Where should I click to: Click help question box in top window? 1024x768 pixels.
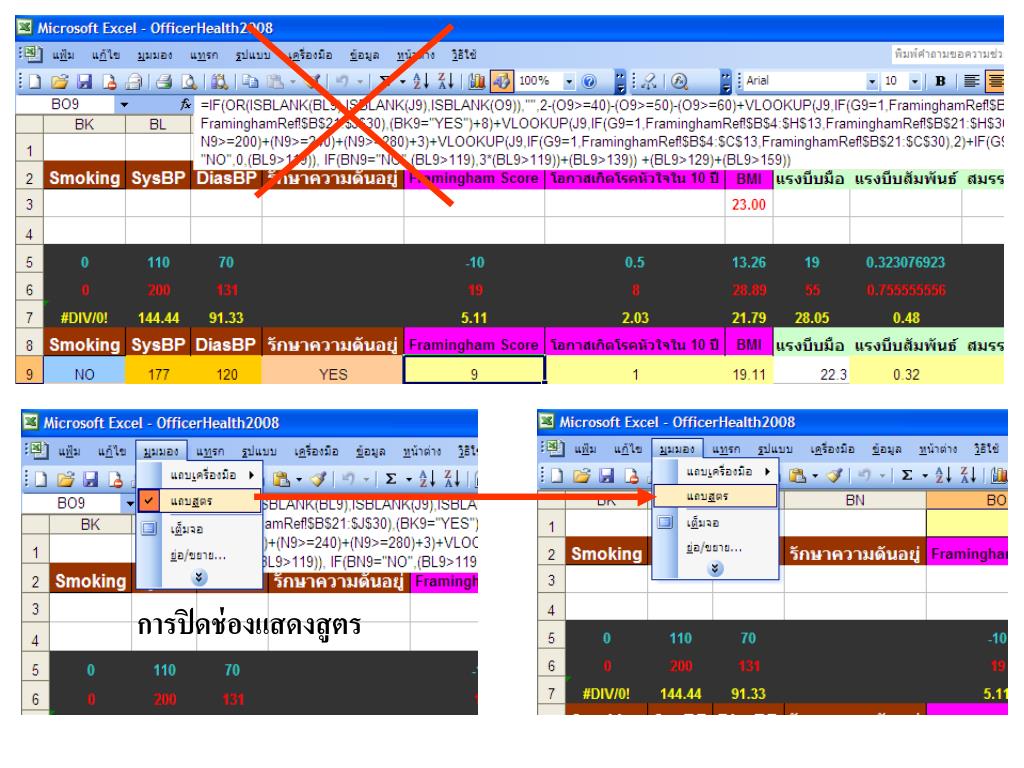948,54
